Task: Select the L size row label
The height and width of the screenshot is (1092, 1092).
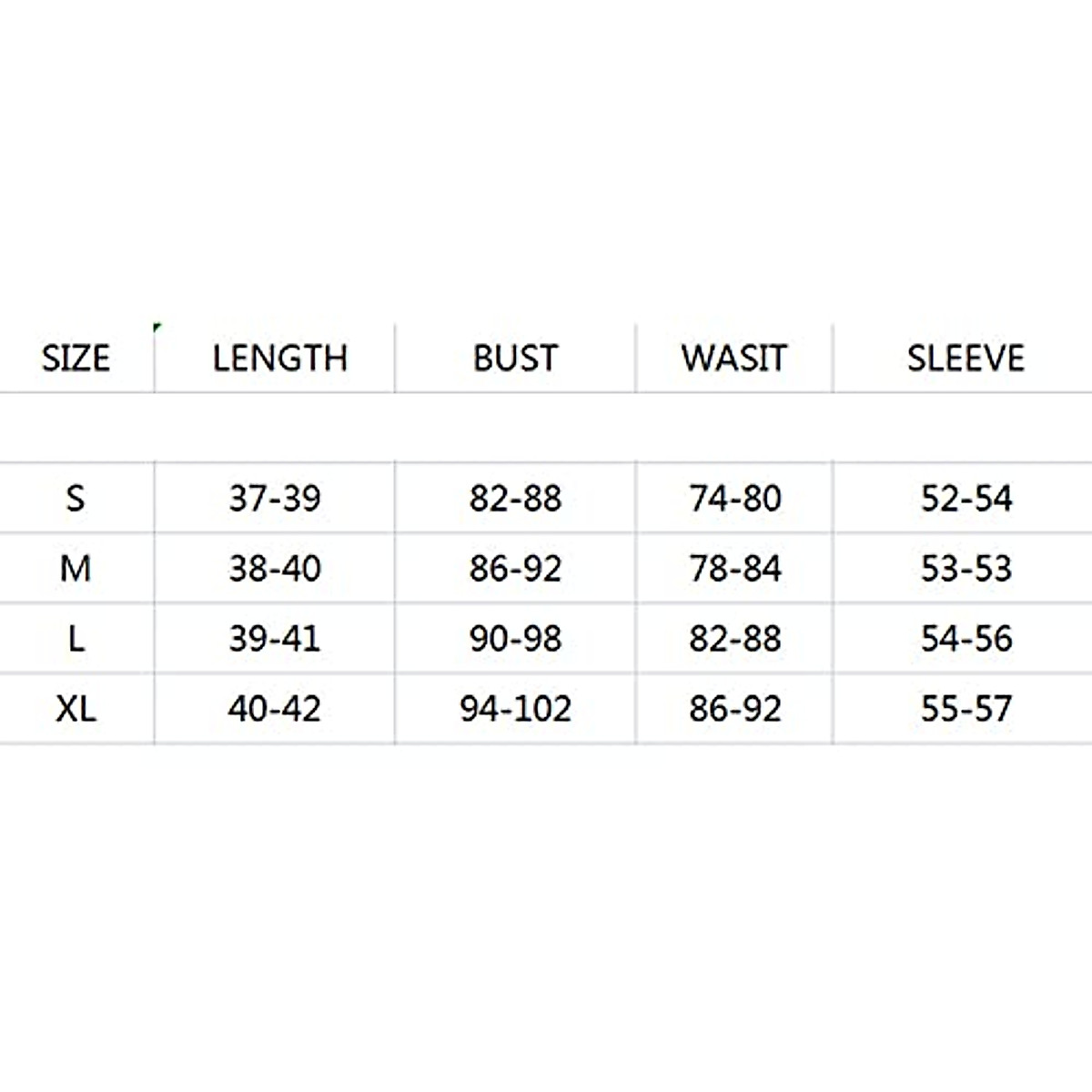Action: 76,639
